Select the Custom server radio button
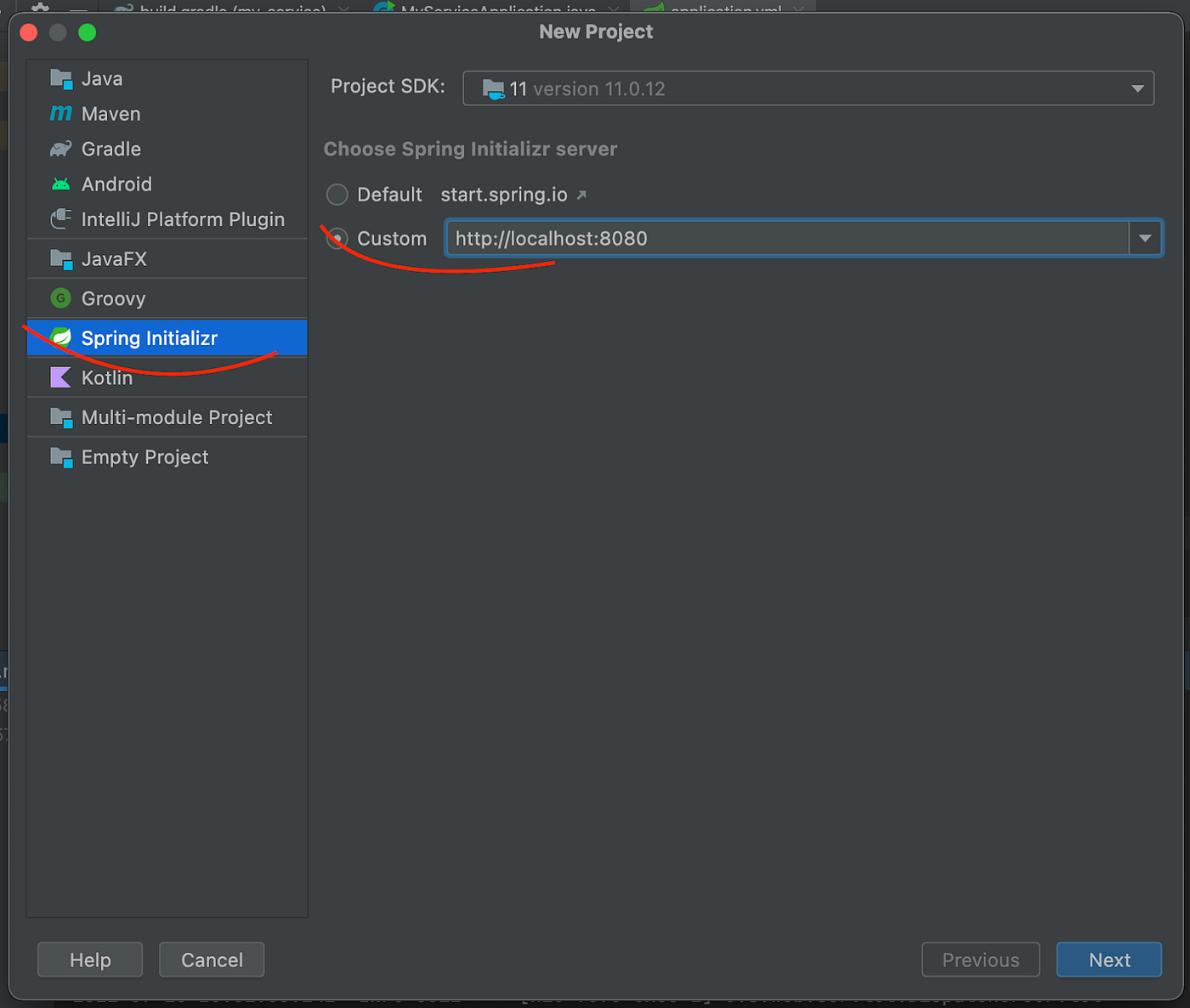Screen dimensions: 1190x1008 [337, 239]
